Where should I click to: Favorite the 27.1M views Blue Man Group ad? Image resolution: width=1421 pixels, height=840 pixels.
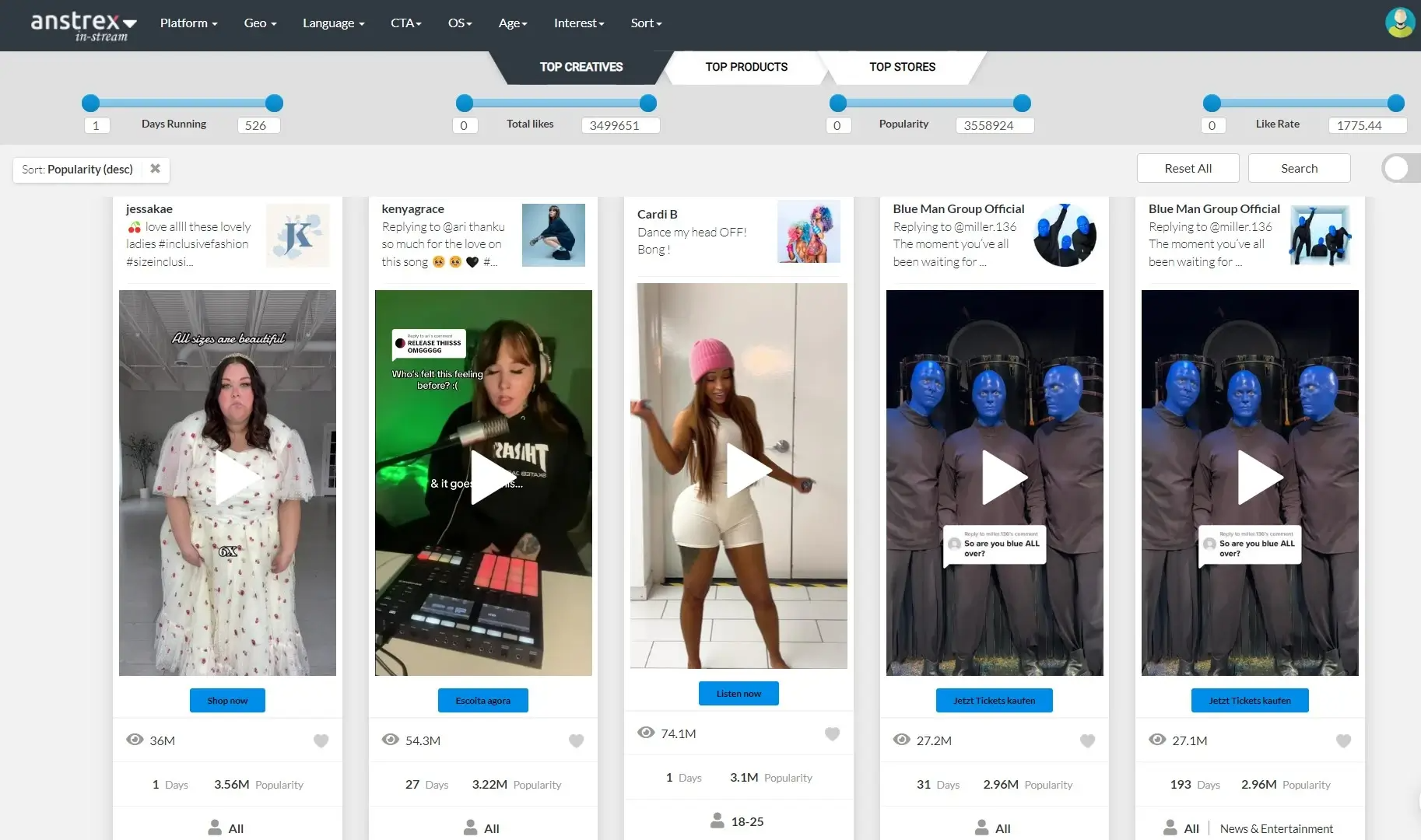1343,740
